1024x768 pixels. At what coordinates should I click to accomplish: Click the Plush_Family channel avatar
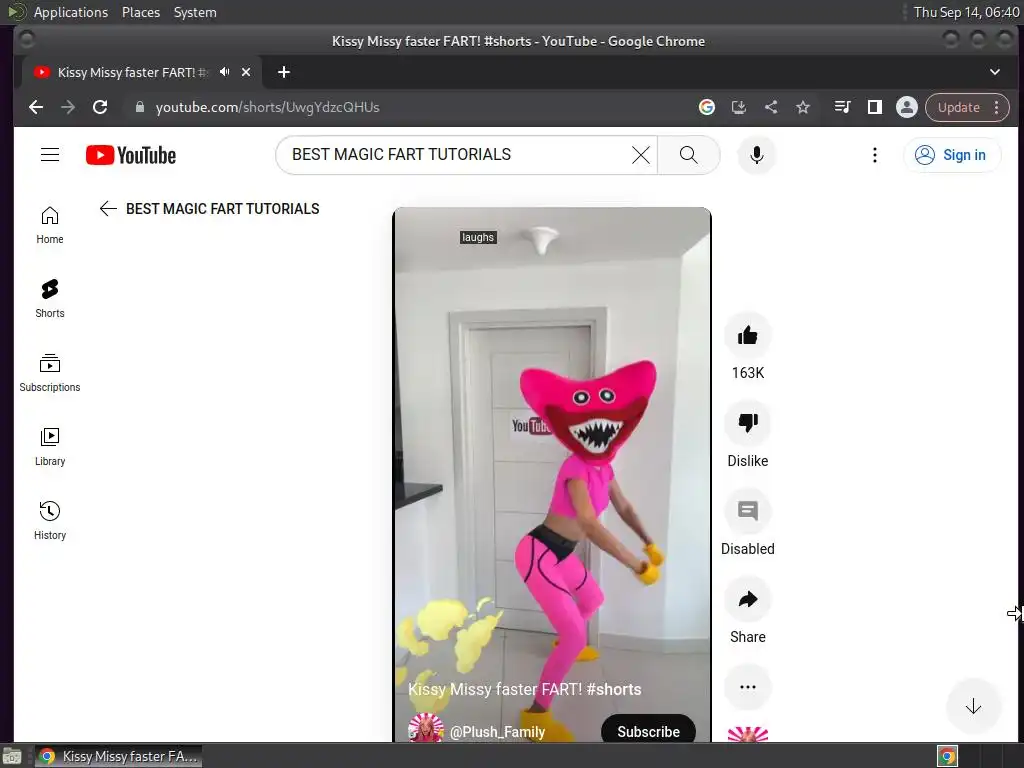426,728
